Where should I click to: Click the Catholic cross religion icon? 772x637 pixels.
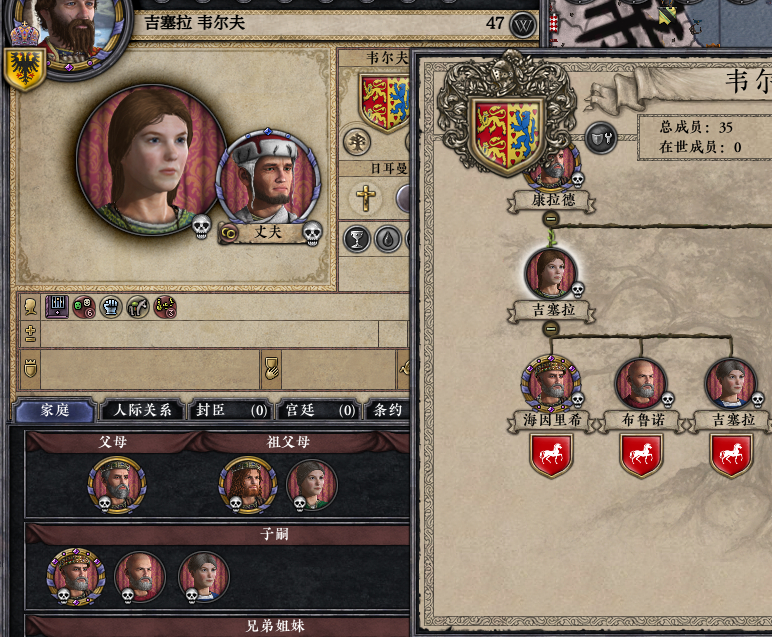coord(365,198)
